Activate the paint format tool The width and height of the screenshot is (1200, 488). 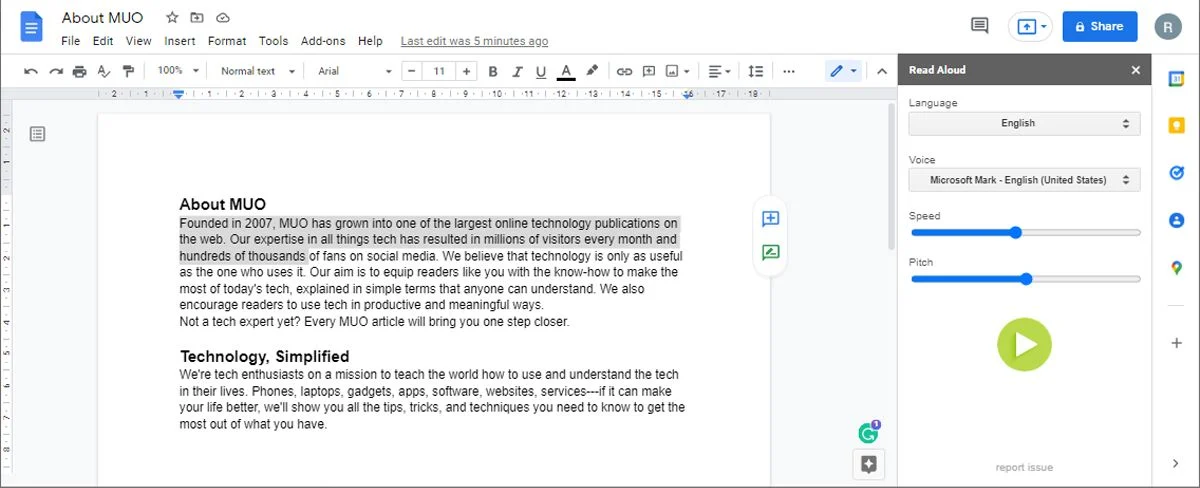128,71
